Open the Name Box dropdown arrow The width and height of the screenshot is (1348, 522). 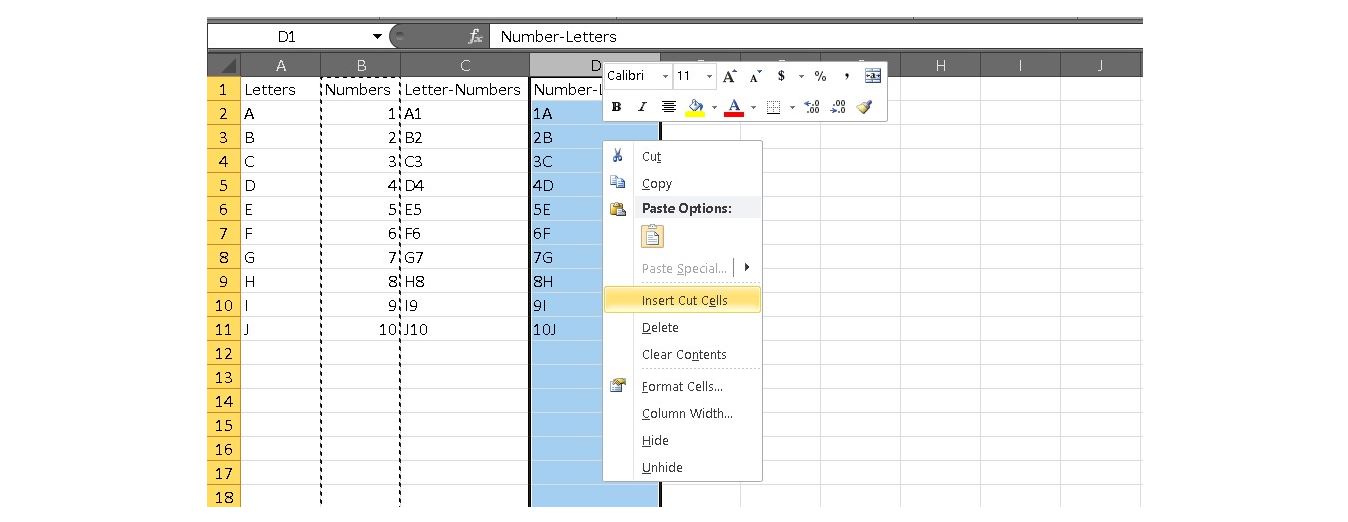coord(377,36)
